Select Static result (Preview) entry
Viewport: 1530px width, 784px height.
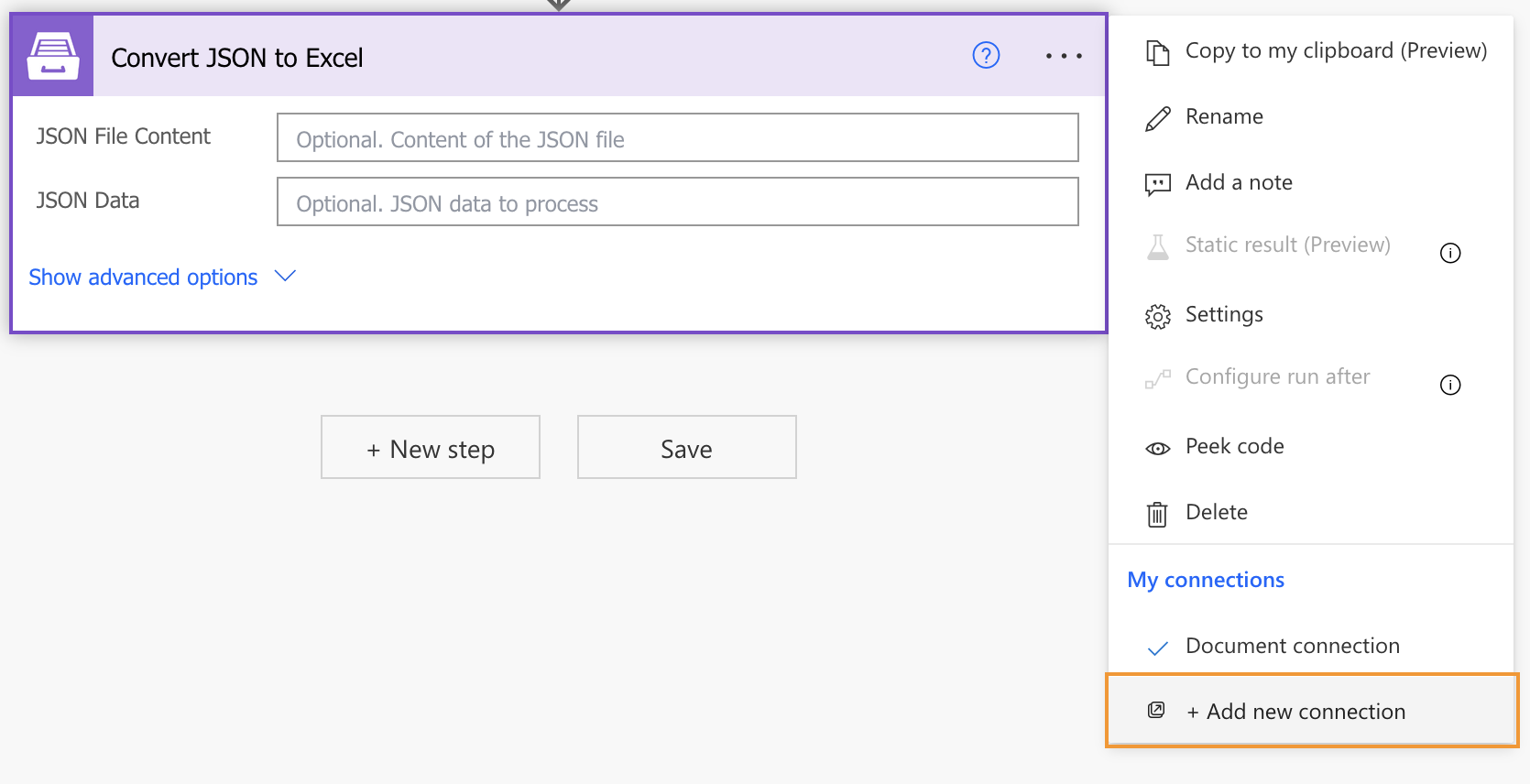click(1287, 245)
